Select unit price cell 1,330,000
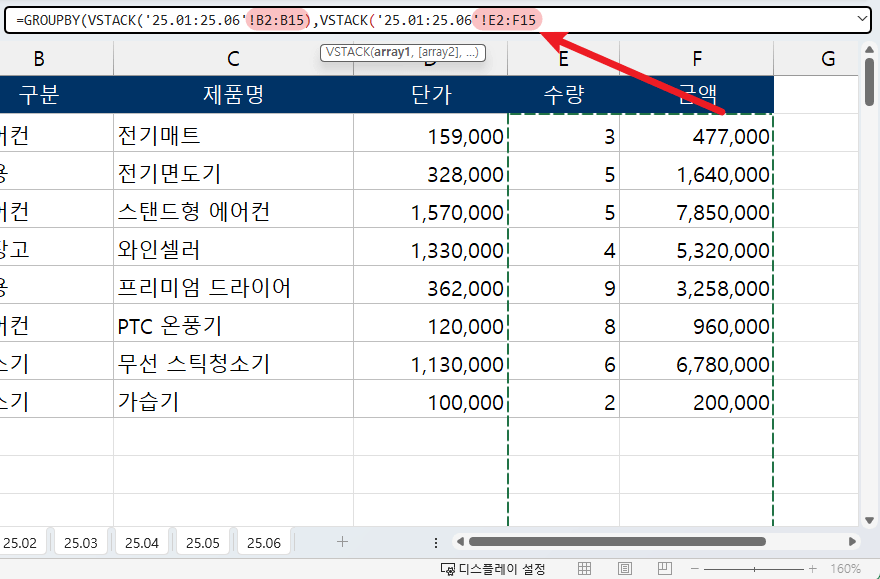 click(x=430, y=247)
